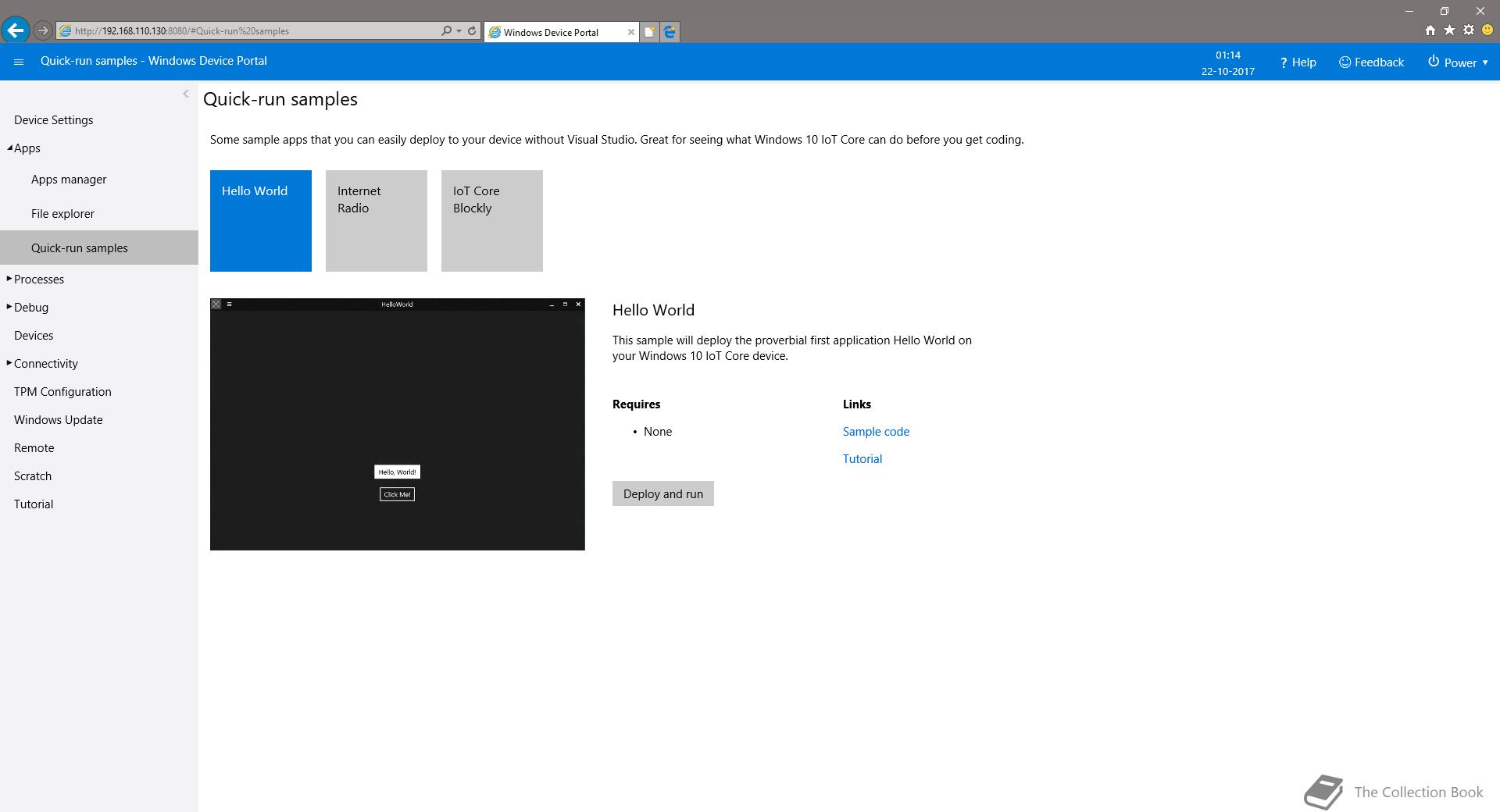Select the Hello World sample tile
This screenshot has width=1500, height=812.
coord(261,221)
